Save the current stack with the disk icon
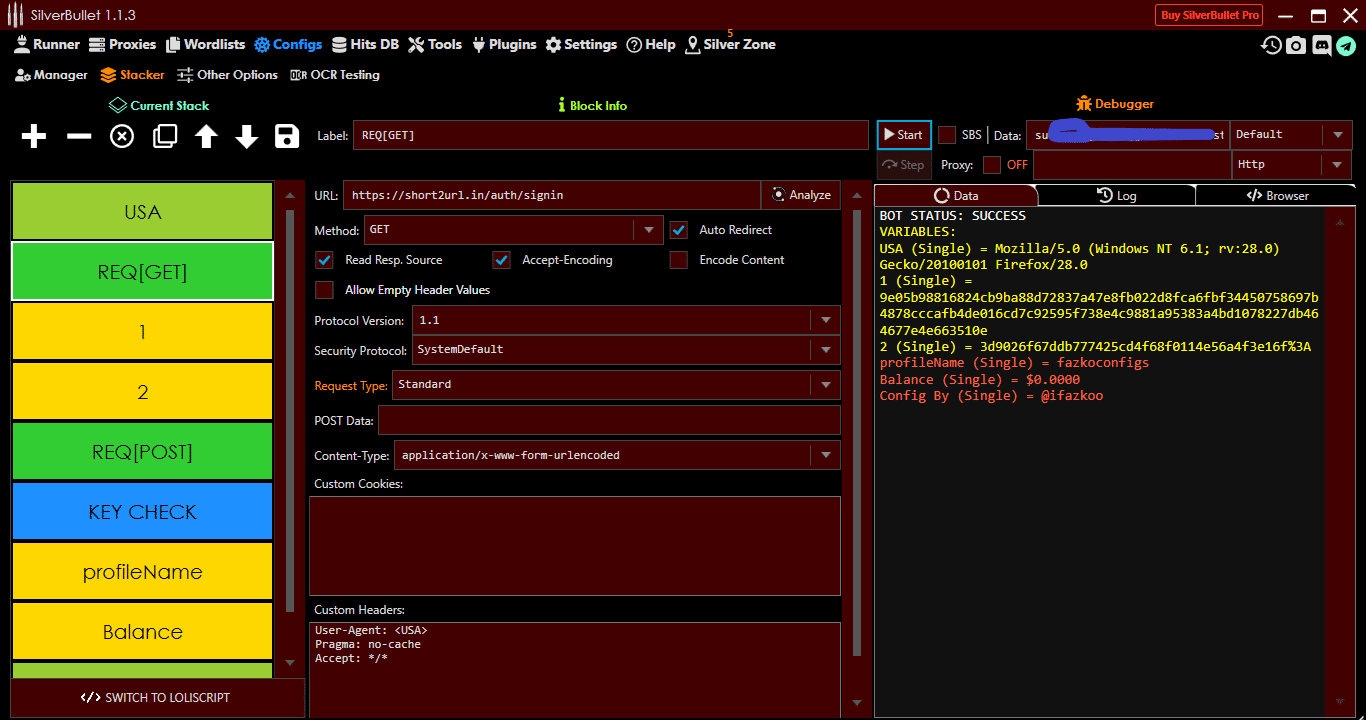This screenshot has width=1366, height=720. (x=287, y=136)
